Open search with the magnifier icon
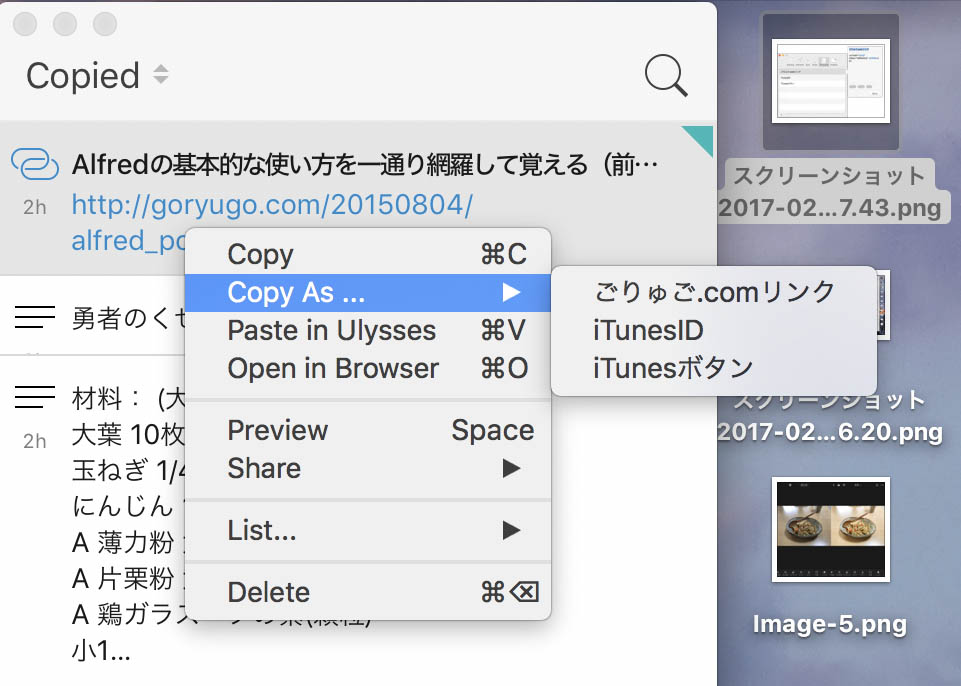 pos(664,74)
